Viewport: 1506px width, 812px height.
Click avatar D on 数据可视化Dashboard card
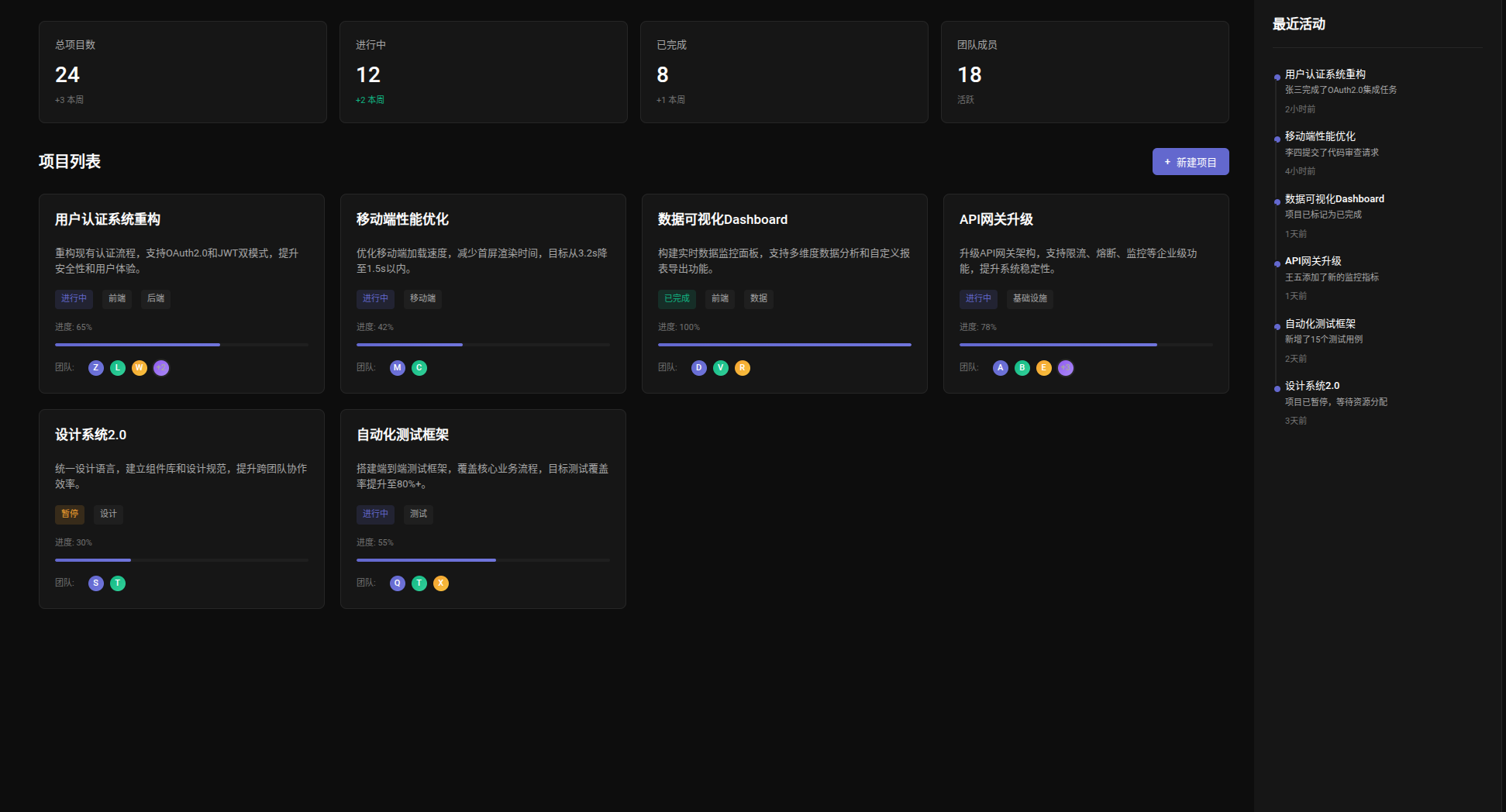pos(699,368)
